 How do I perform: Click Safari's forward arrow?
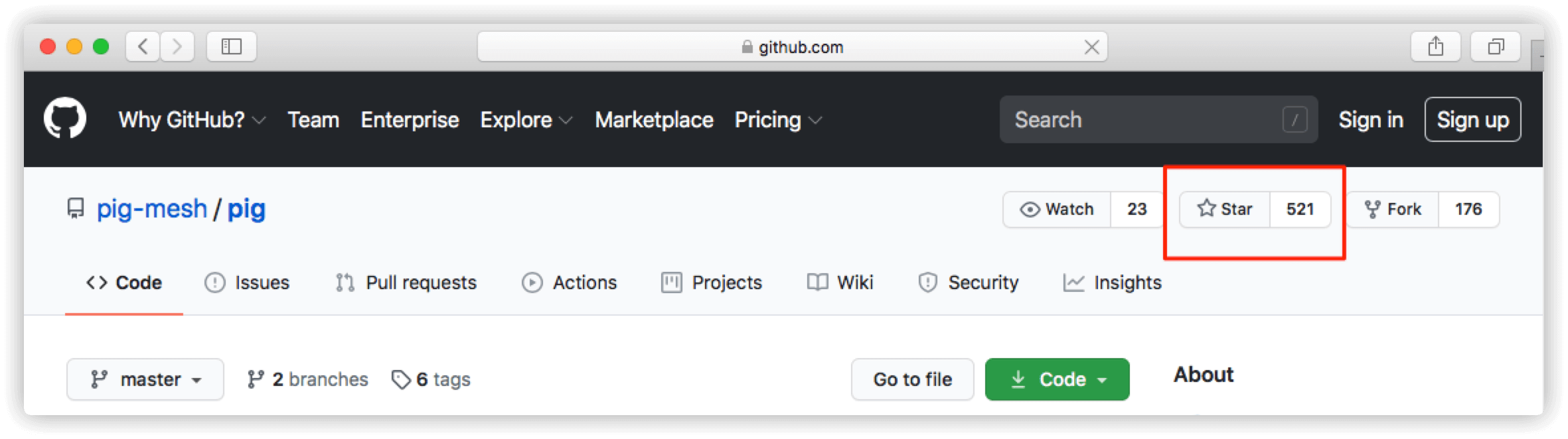177,46
